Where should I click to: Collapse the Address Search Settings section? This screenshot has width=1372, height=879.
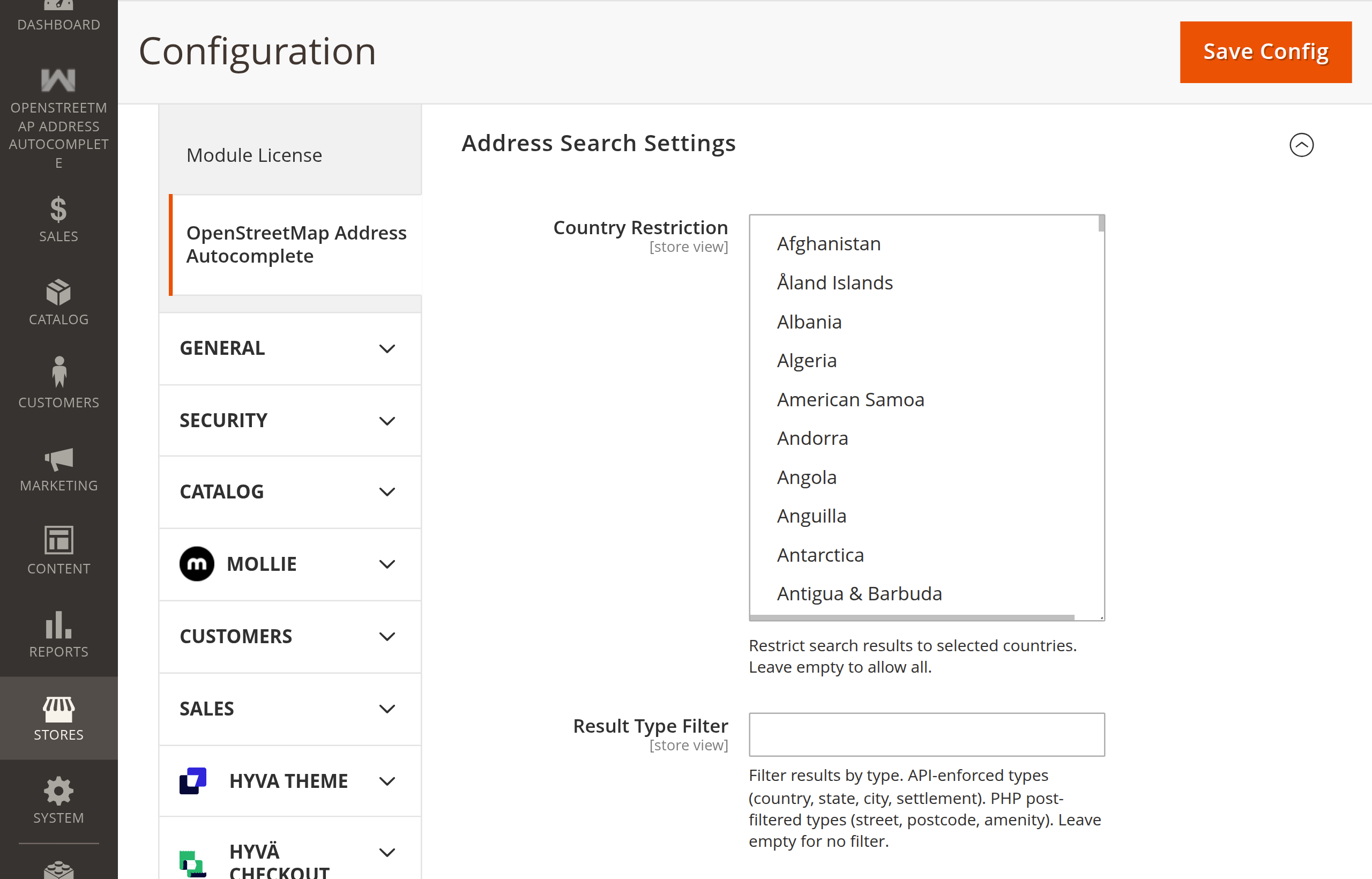1301,144
